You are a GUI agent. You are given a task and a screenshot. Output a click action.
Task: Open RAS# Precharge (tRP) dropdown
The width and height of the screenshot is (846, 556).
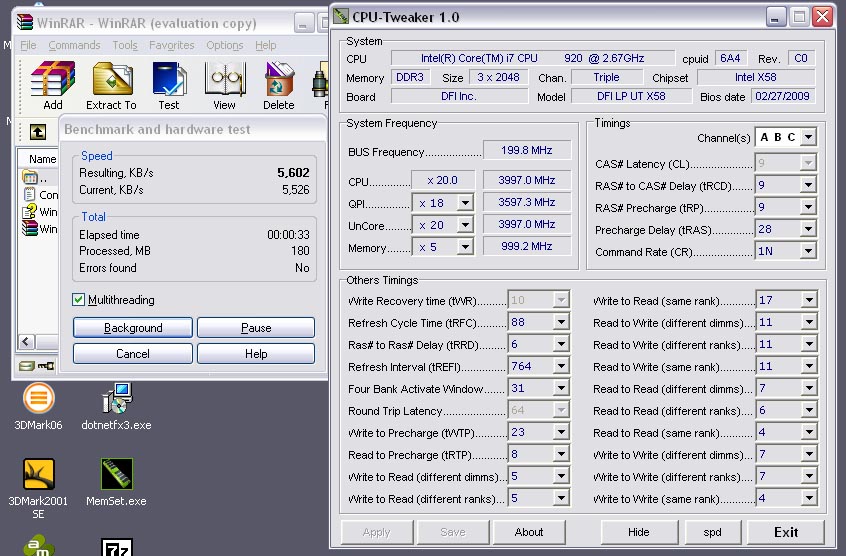click(808, 207)
